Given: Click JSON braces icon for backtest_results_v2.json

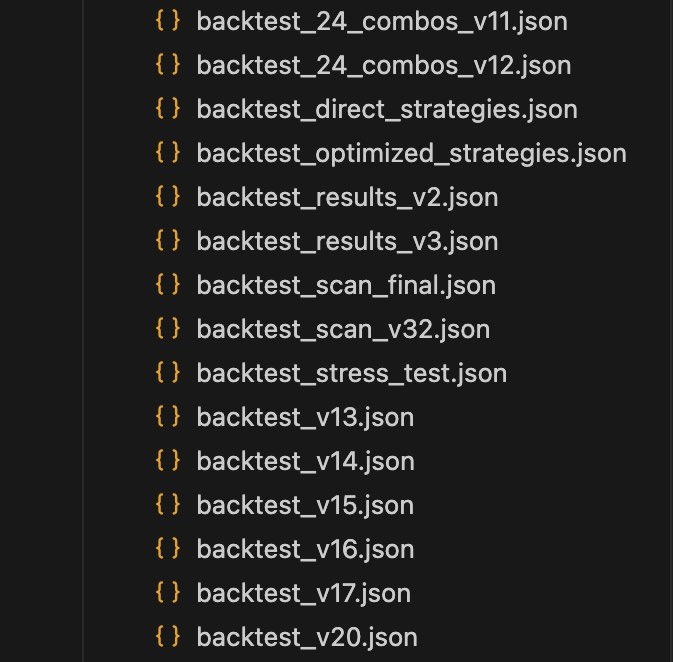Looking at the screenshot, I should point(167,197).
